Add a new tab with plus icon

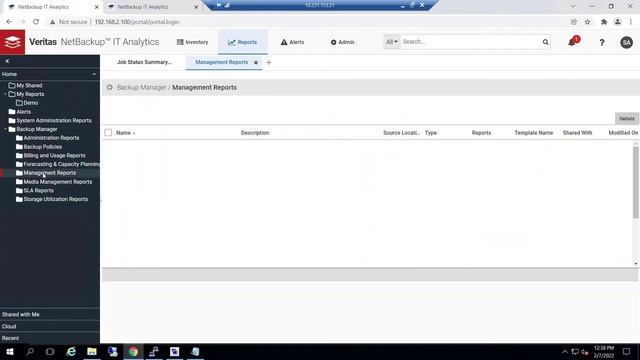tap(269, 62)
